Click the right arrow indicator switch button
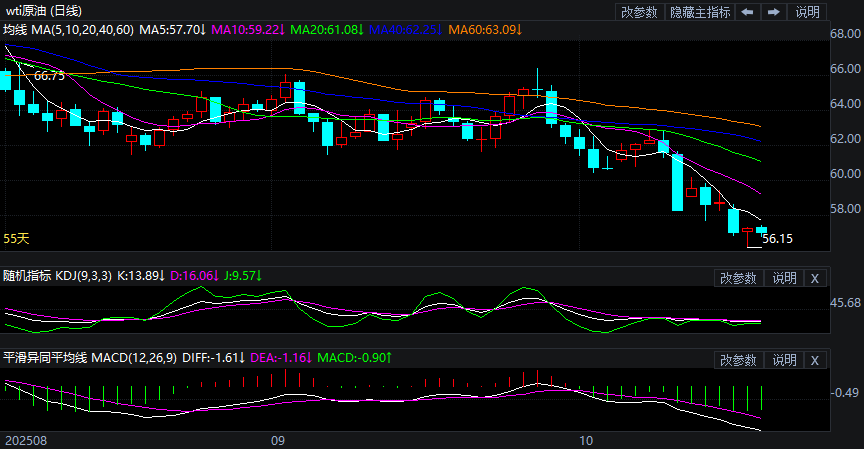Screen dimensions: 864x449 pyautogui.click(x=774, y=12)
